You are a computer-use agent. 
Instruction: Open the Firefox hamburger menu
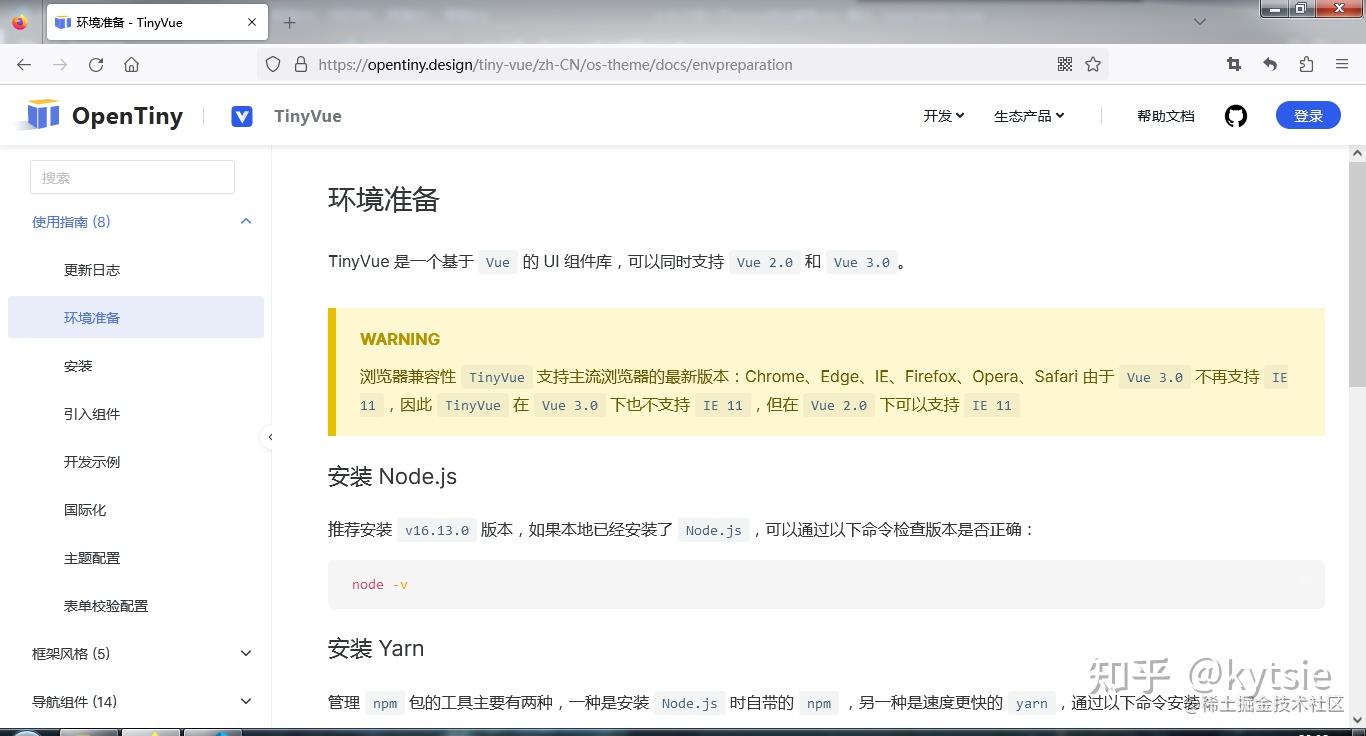1342,64
